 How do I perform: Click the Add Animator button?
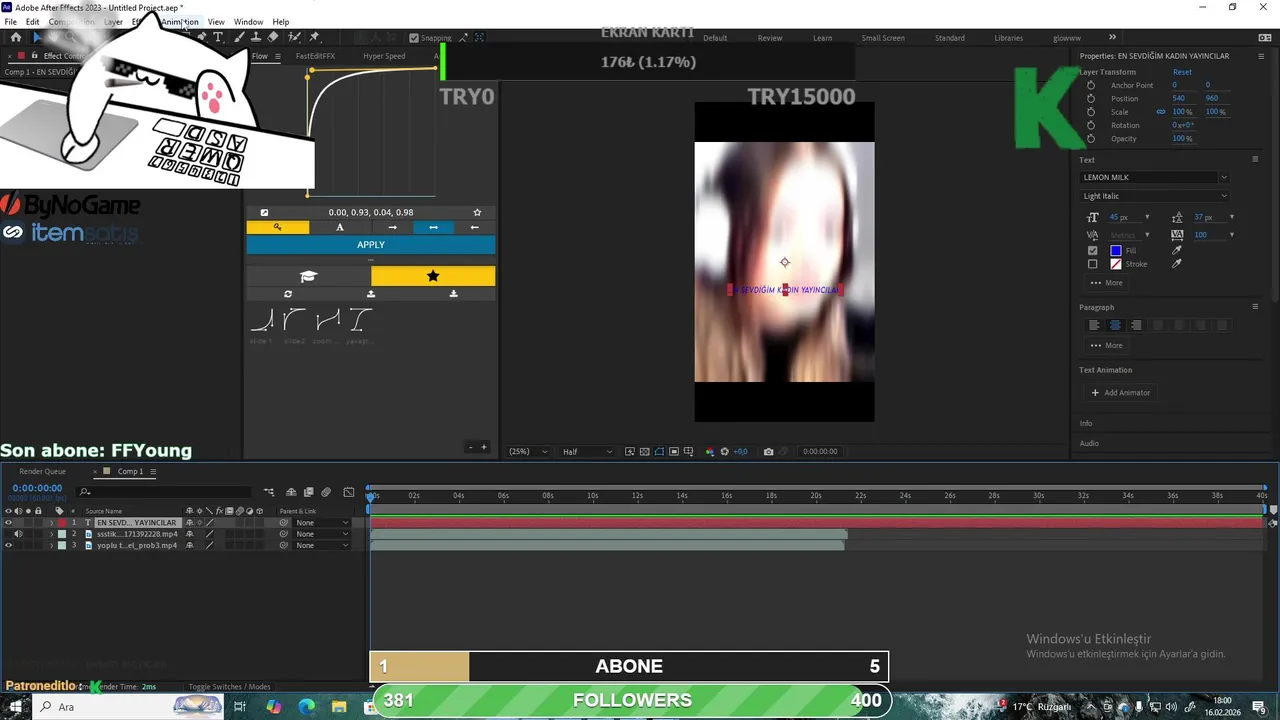[x=1121, y=393]
